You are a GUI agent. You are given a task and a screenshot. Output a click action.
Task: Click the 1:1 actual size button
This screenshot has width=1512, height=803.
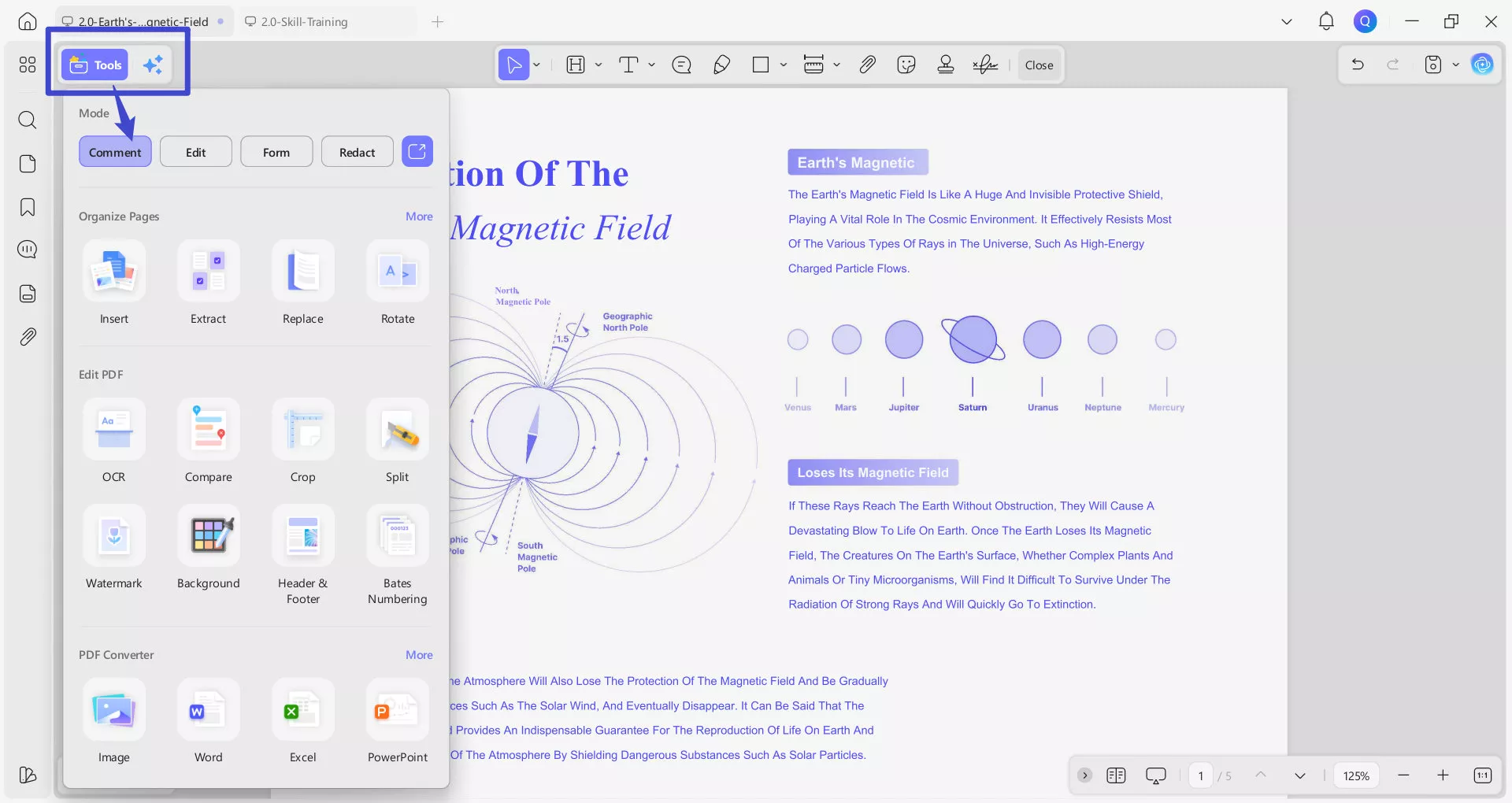coord(1482,775)
